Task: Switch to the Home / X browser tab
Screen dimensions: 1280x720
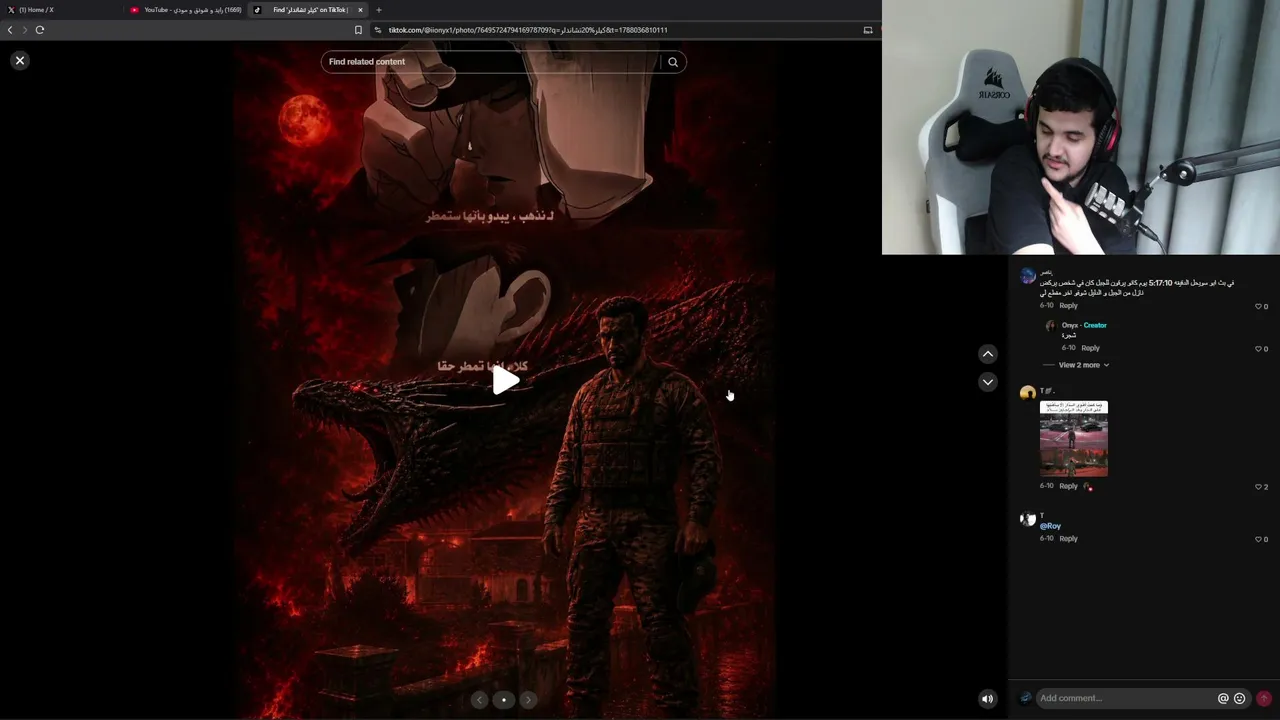Action: pos(60,10)
